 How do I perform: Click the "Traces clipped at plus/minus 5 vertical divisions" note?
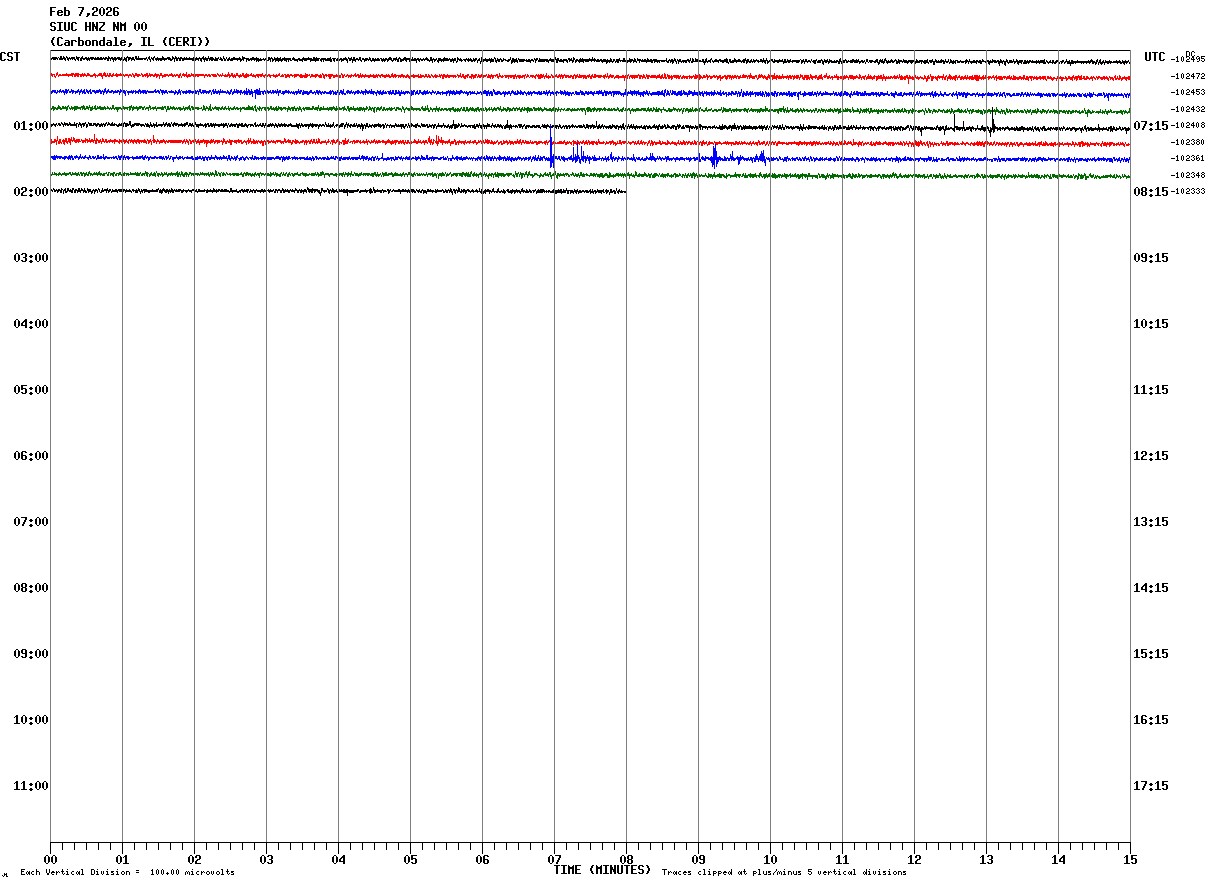(x=784, y=873)
